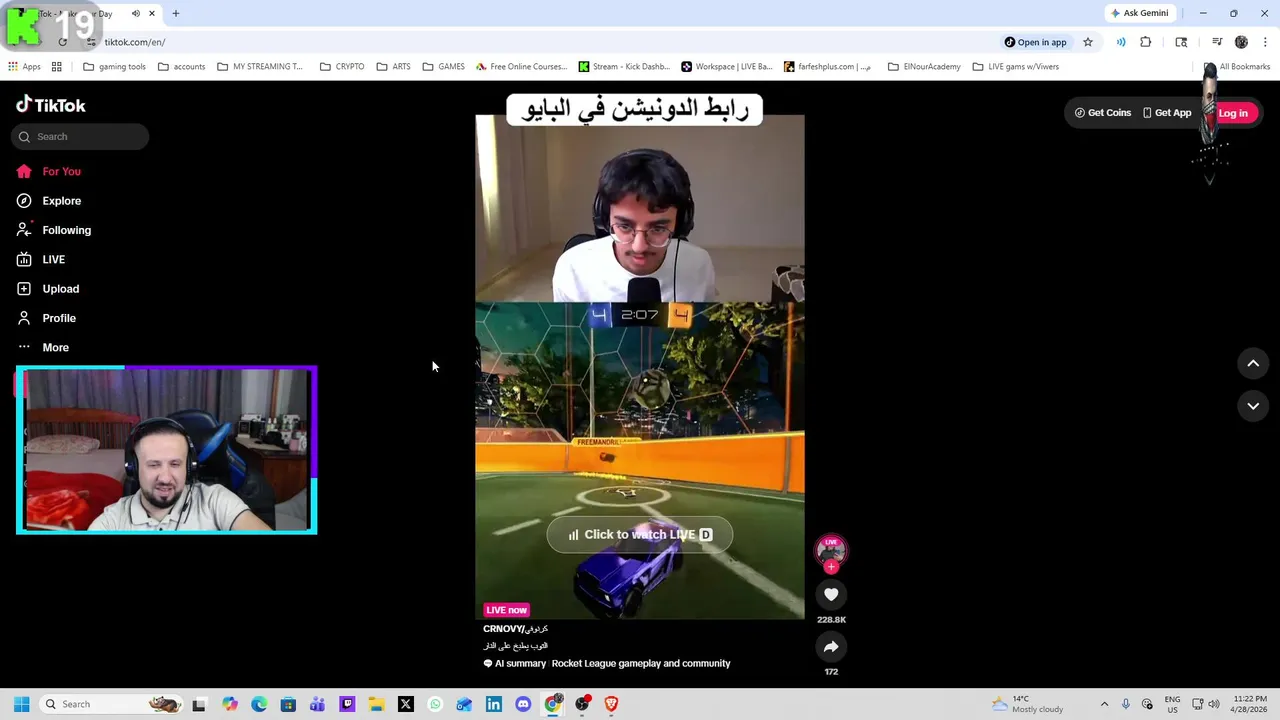Viewport: 1280px width, 720px height.
Task: Mute the tab via speaker icon
Action: click(135, 14)
